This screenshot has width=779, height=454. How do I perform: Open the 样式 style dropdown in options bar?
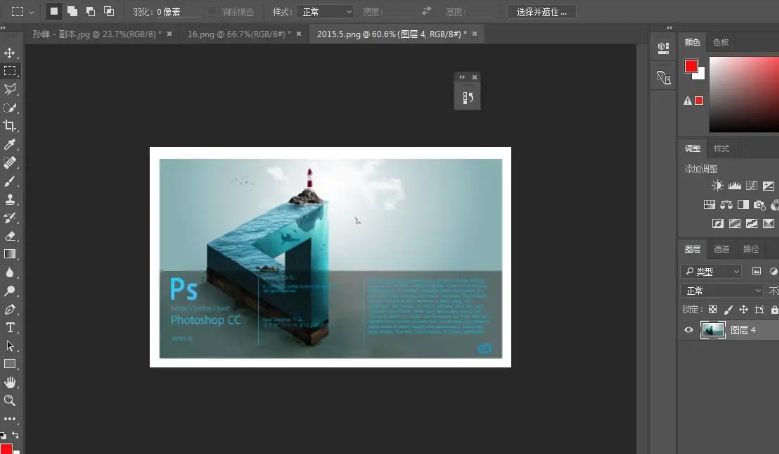pyautogui.click(x=325, y=11)
